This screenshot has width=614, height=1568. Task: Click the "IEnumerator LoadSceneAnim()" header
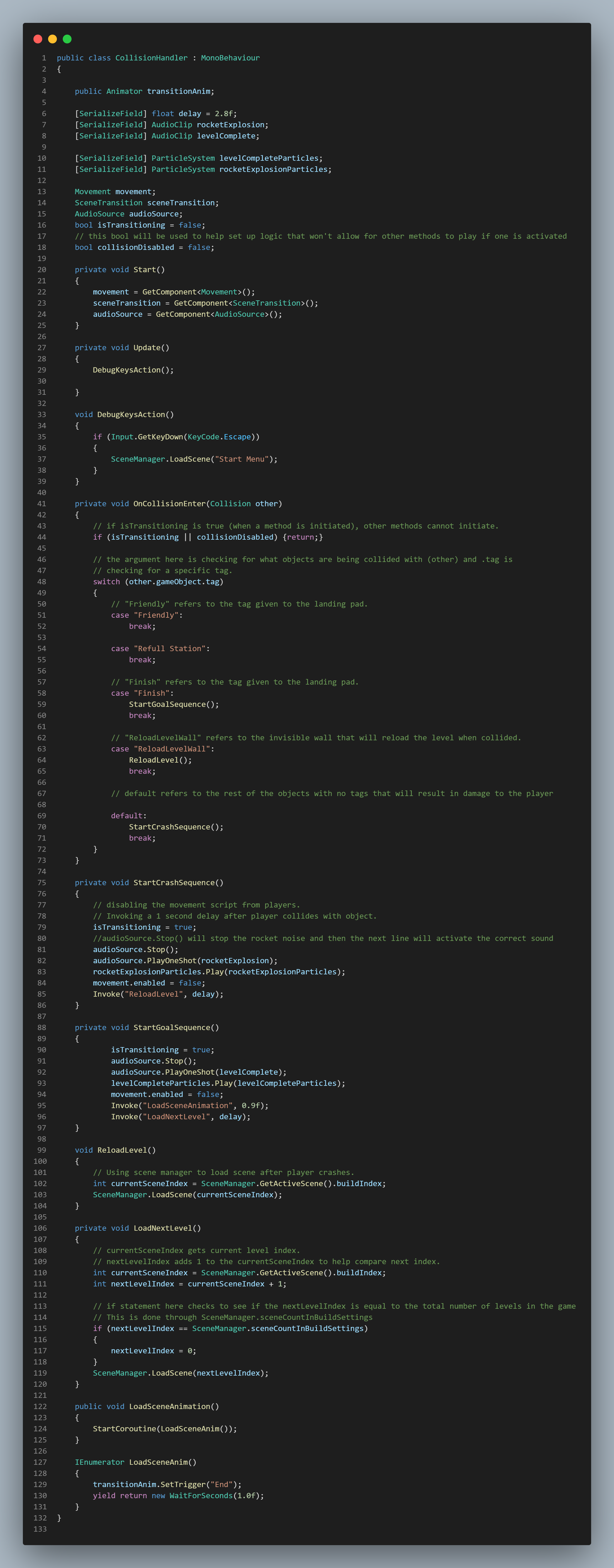coord(136,1462)
